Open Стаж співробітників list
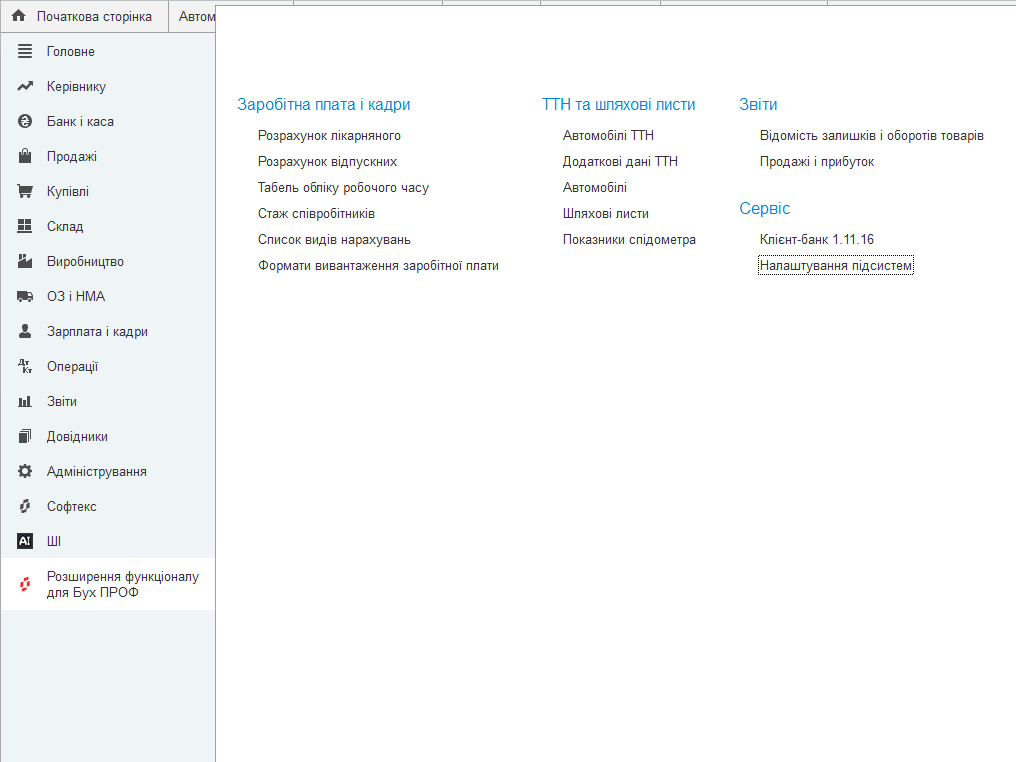Image resolution: width=1016 pixels, height=762 pixels. click(316, 213)
